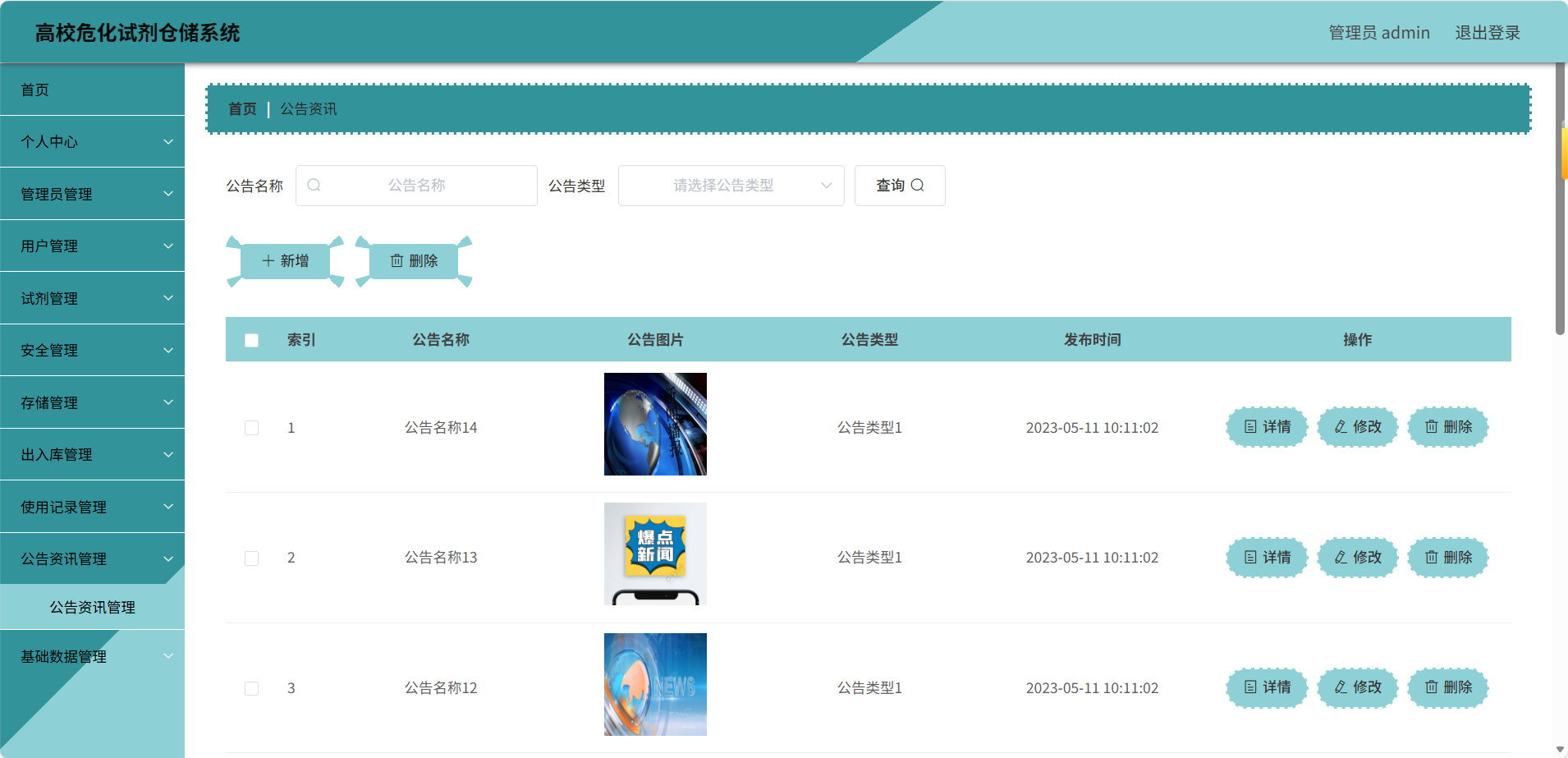1568x758 pixels.
Task: Click the plus icon on 新增 button
Action: (268, 261)
